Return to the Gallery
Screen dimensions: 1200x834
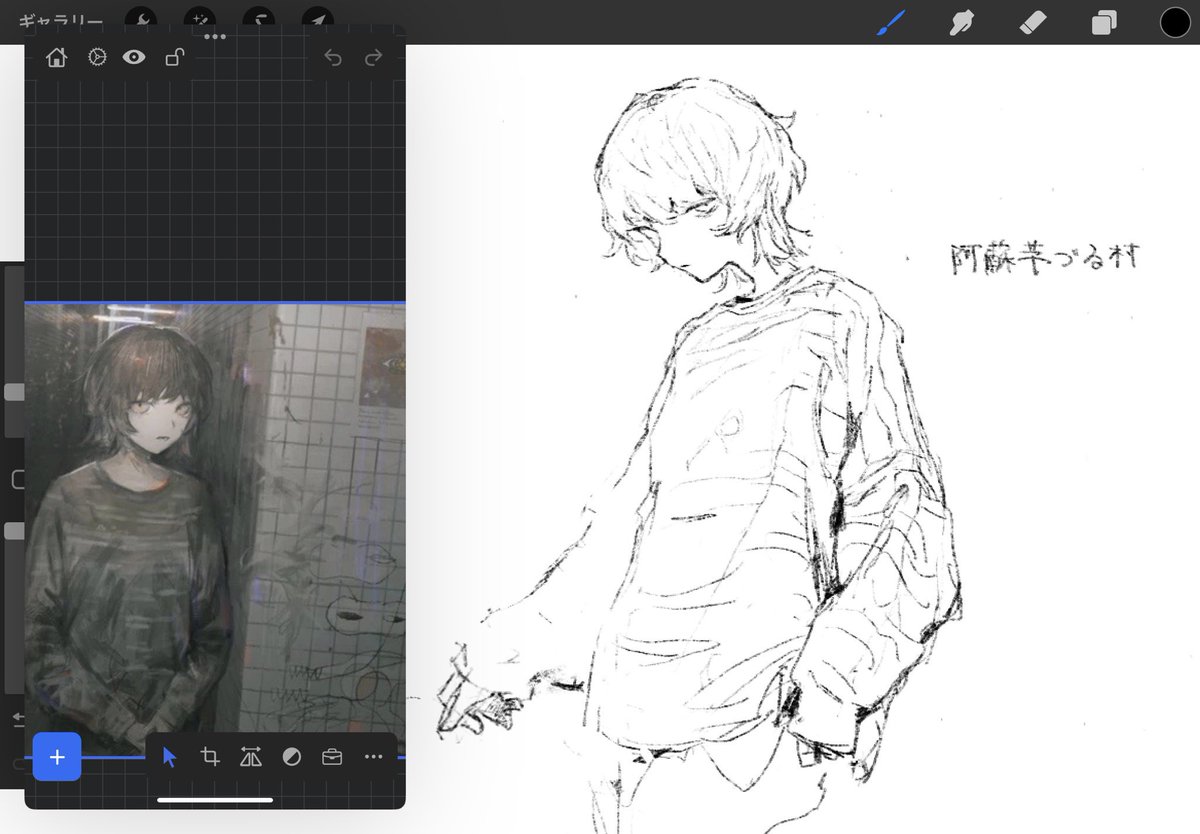tap(60, 20)
